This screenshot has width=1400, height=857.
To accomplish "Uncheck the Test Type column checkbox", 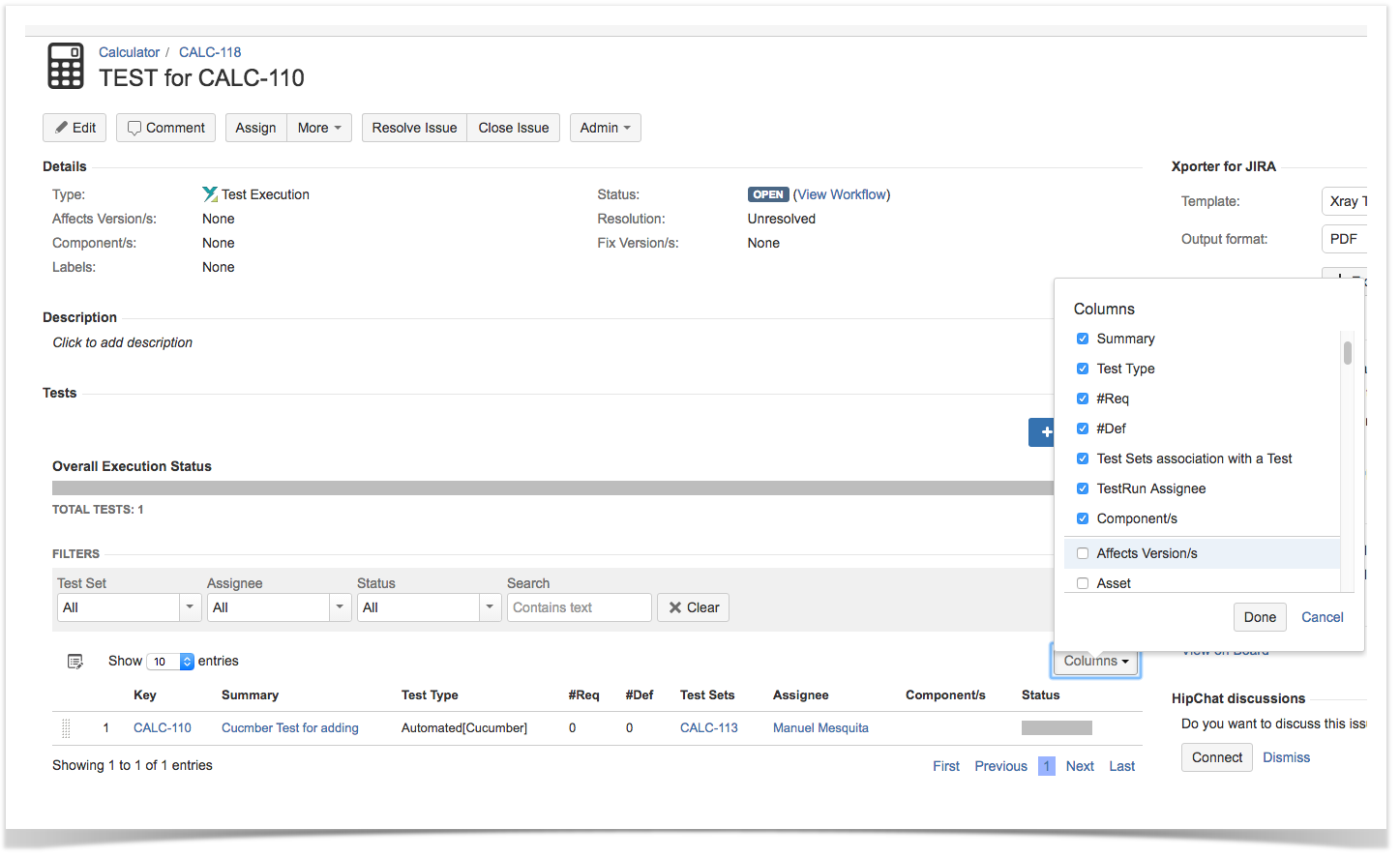I will [x=1083, y=369].
